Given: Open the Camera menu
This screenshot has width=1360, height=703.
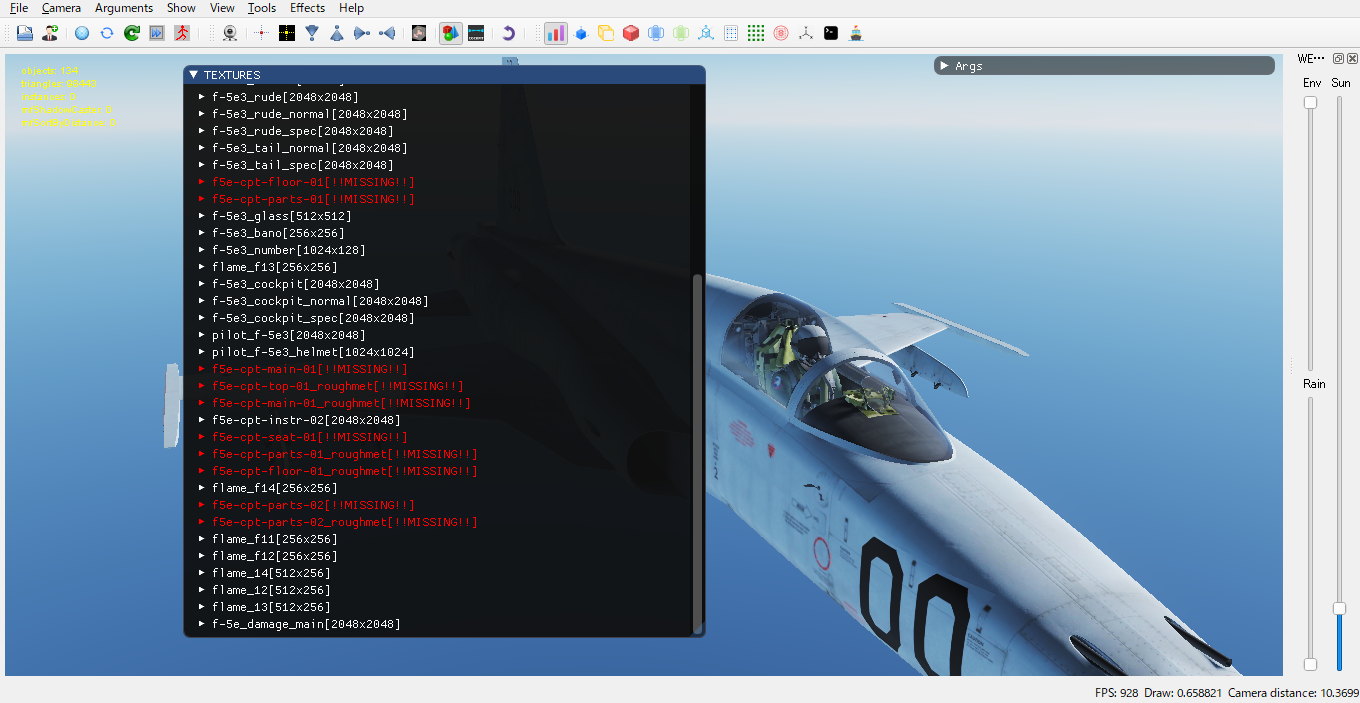Looking at the screenshot, I should [x=61, y=8].
